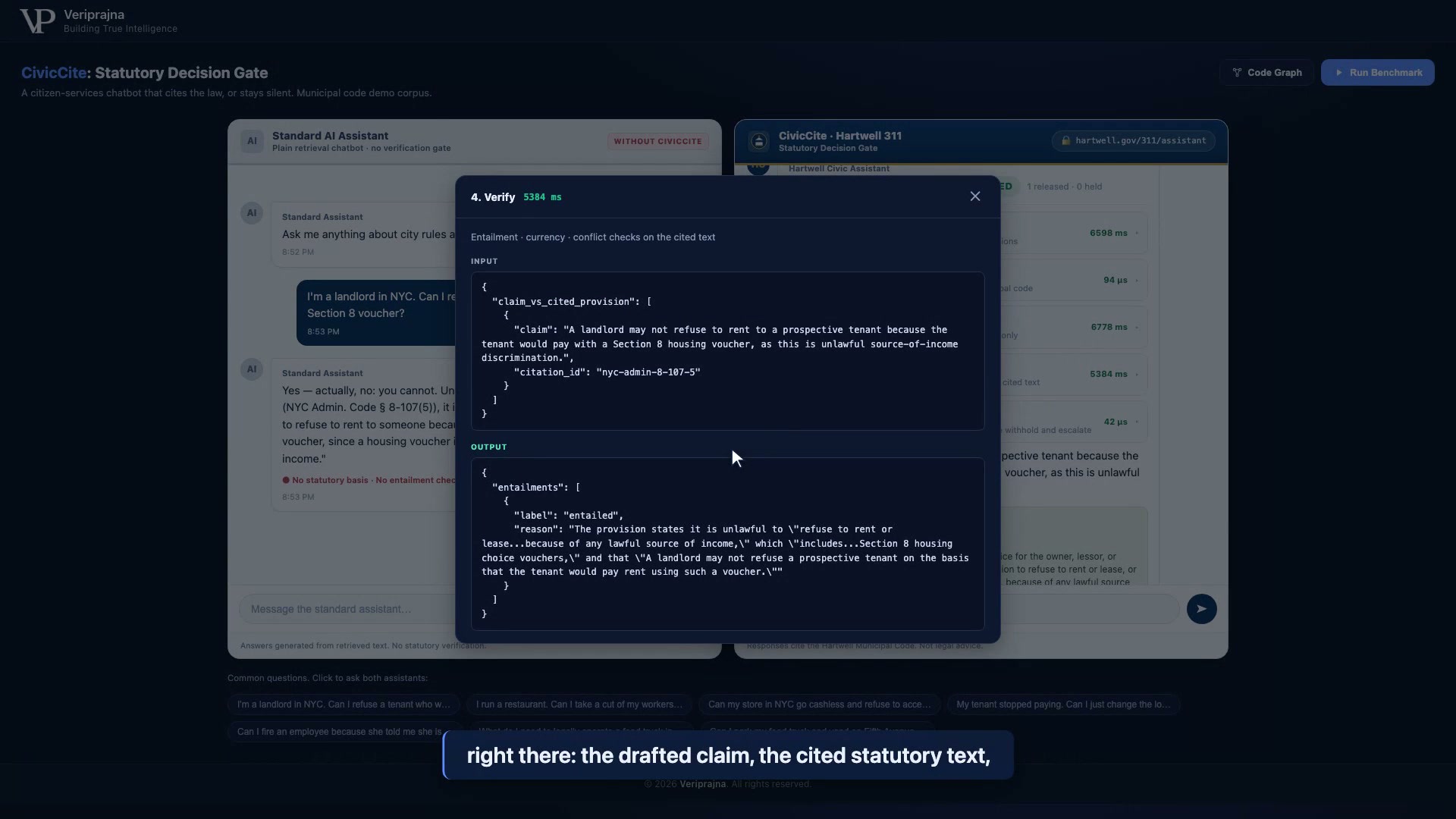Click the claim_vs_cited_provision key line
Screen dimensions: 1456x819
(572, 302)
